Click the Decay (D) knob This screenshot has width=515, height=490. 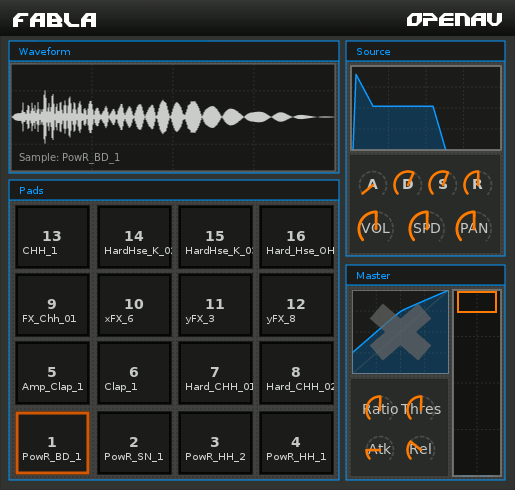407,184
